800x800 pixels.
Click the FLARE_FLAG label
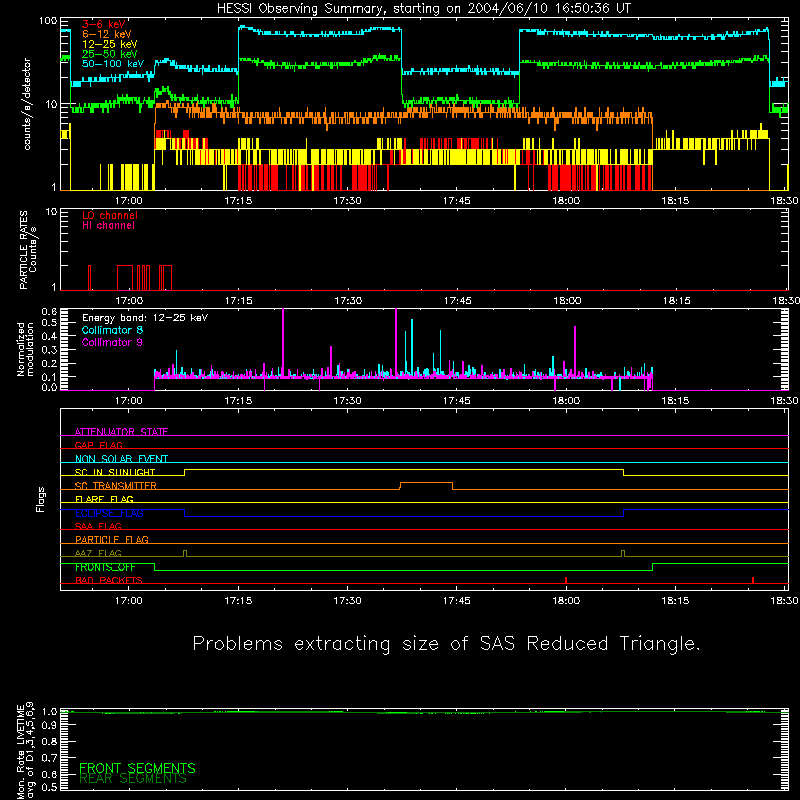click(104, 499)
